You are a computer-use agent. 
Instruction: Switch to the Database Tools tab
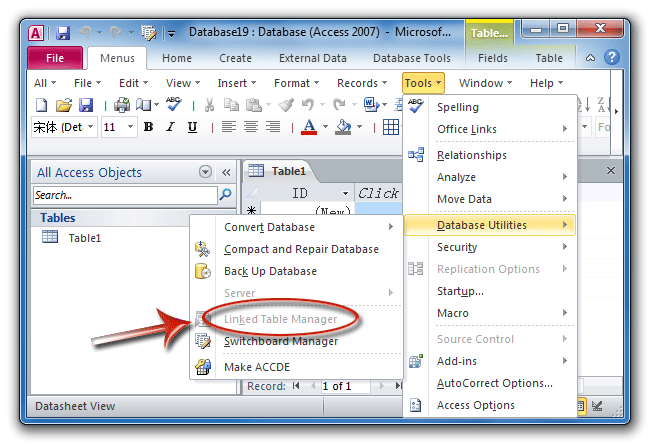coord(412,58)
